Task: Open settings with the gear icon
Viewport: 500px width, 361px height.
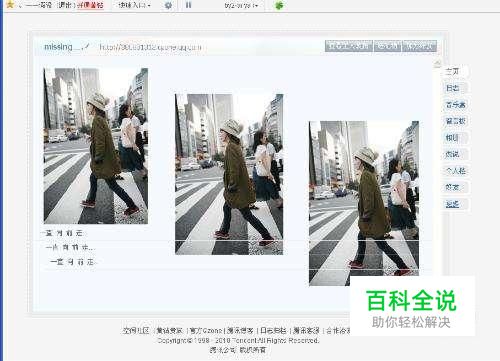Action: 168,5
